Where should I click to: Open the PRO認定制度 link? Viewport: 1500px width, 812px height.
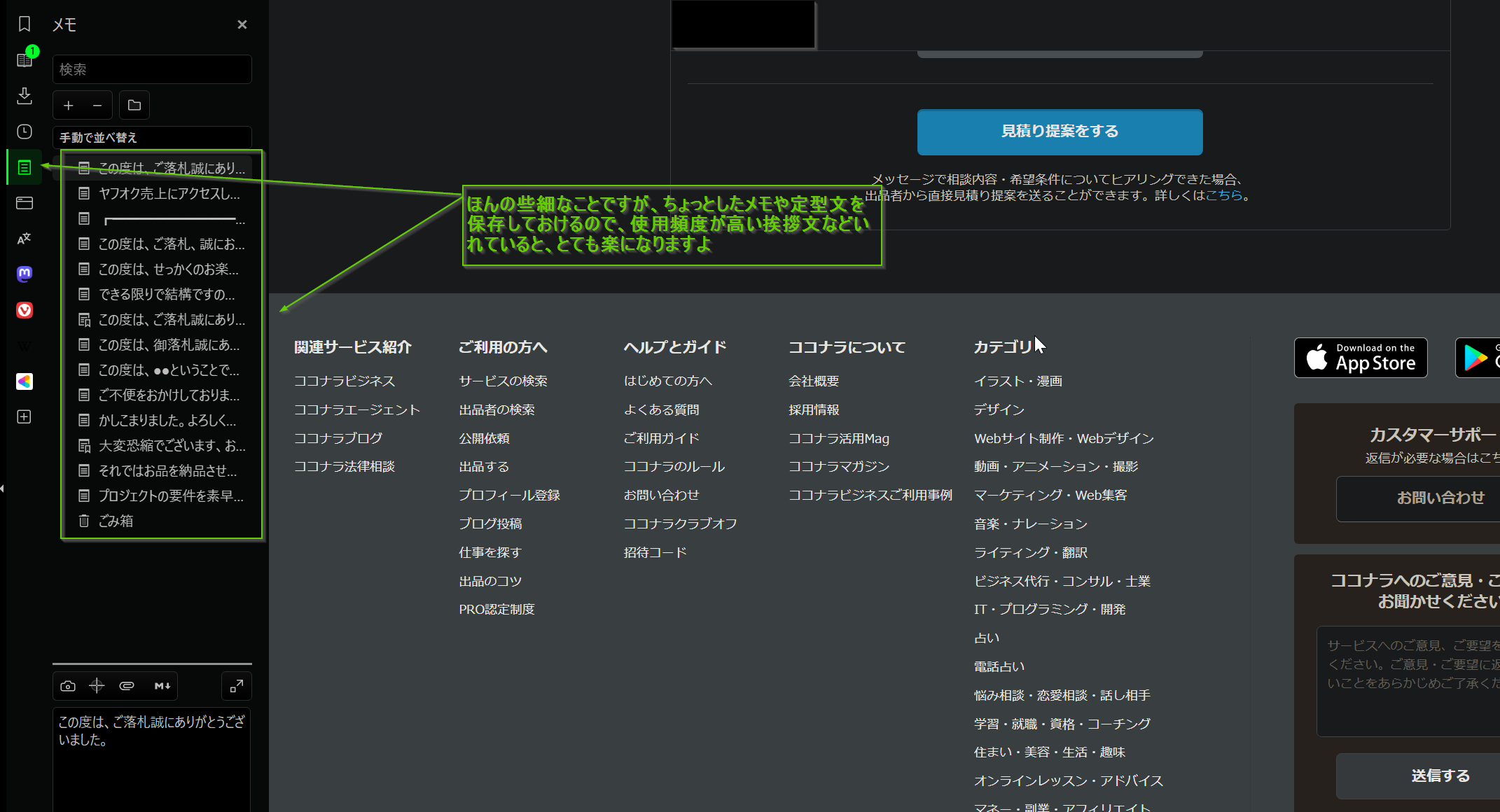(x=497, y=610)
